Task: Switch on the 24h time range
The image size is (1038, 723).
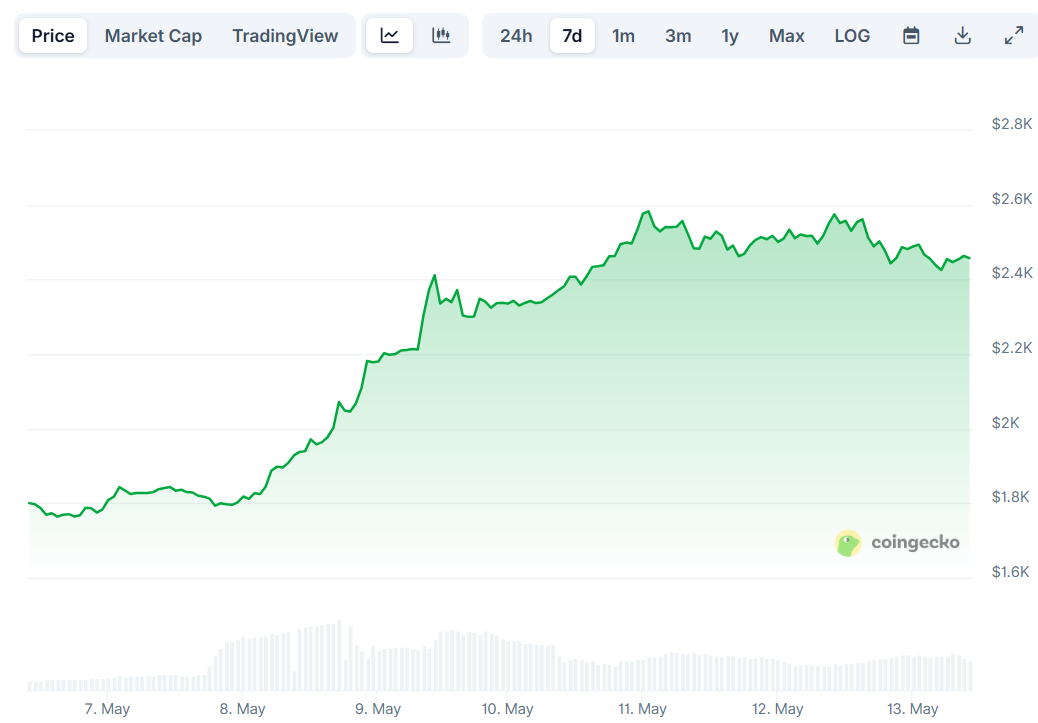Action: pyautogui.click(x=516, y=35)
